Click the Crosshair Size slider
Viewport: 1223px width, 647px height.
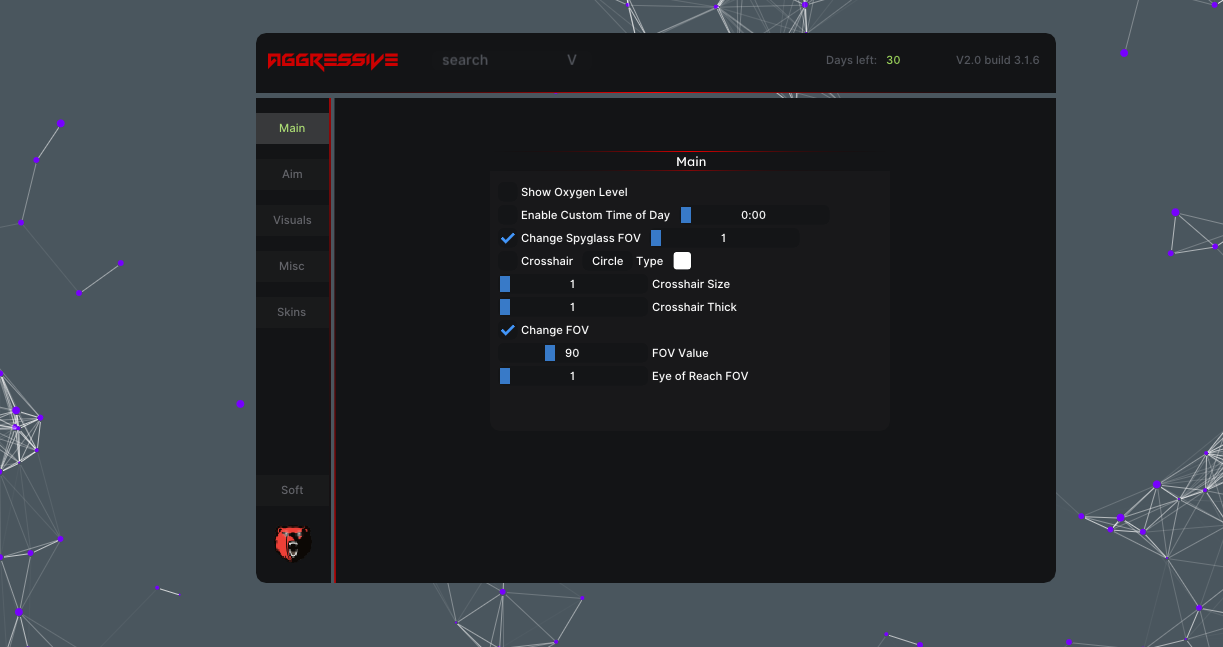click(x=572, y=284)
